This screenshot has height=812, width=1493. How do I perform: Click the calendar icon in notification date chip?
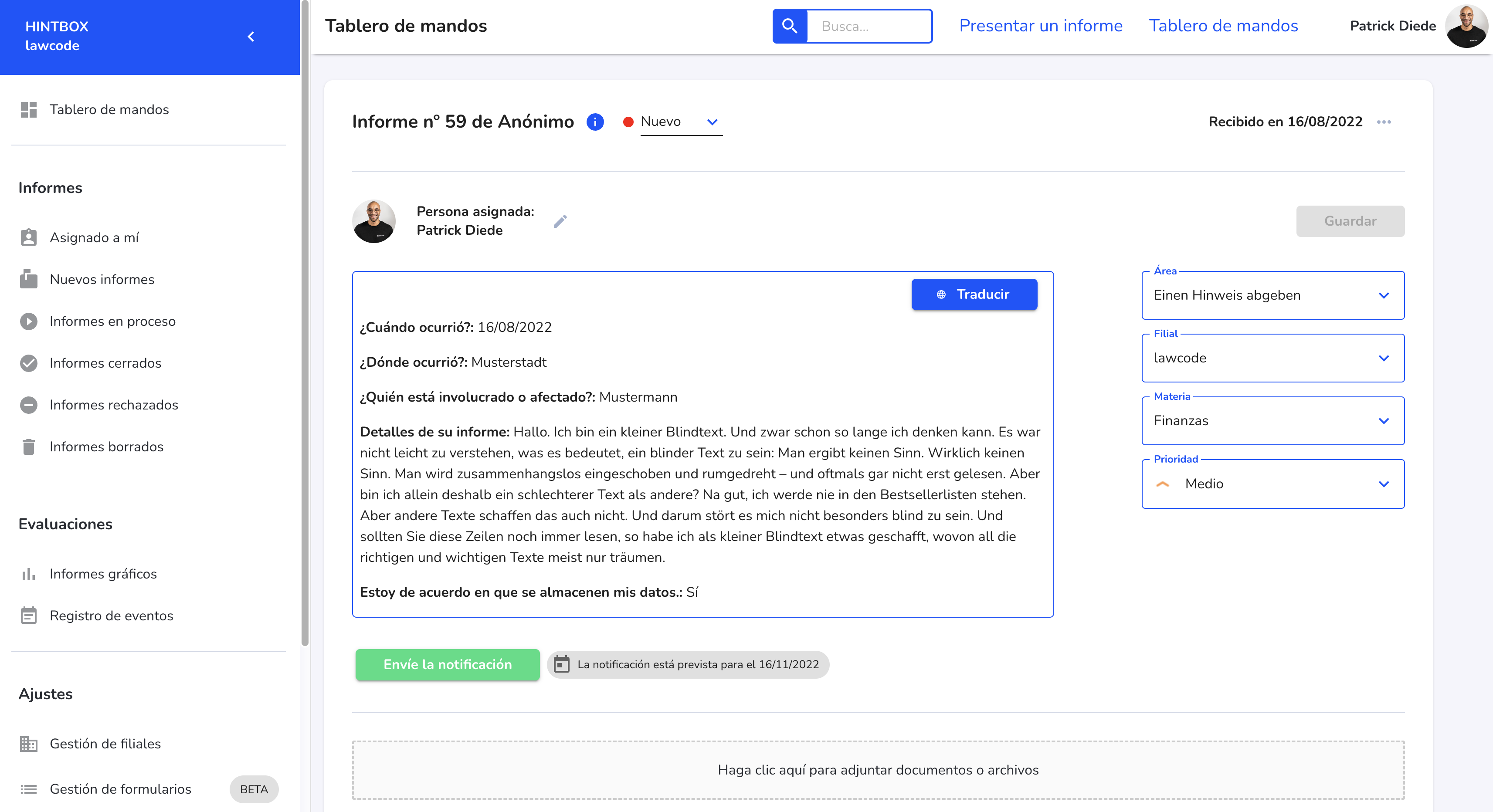coord(562,664)
